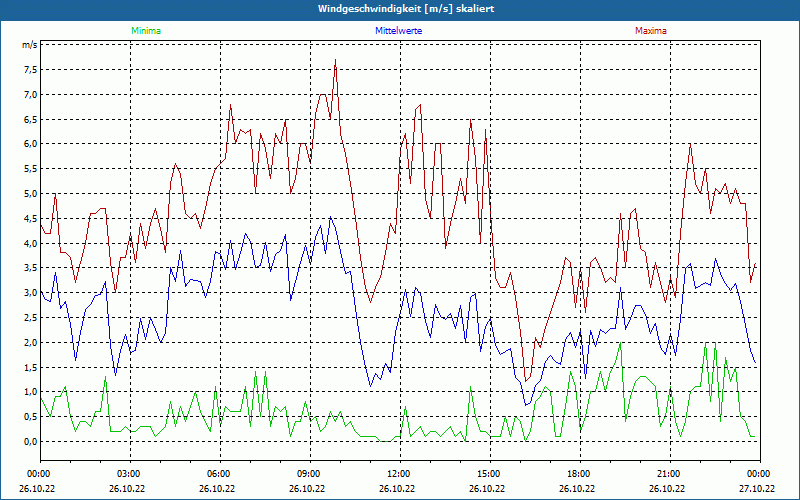Click the Maxima legend label
The height and width of the screenshot is (500, 800).
(x=651, y=31)
